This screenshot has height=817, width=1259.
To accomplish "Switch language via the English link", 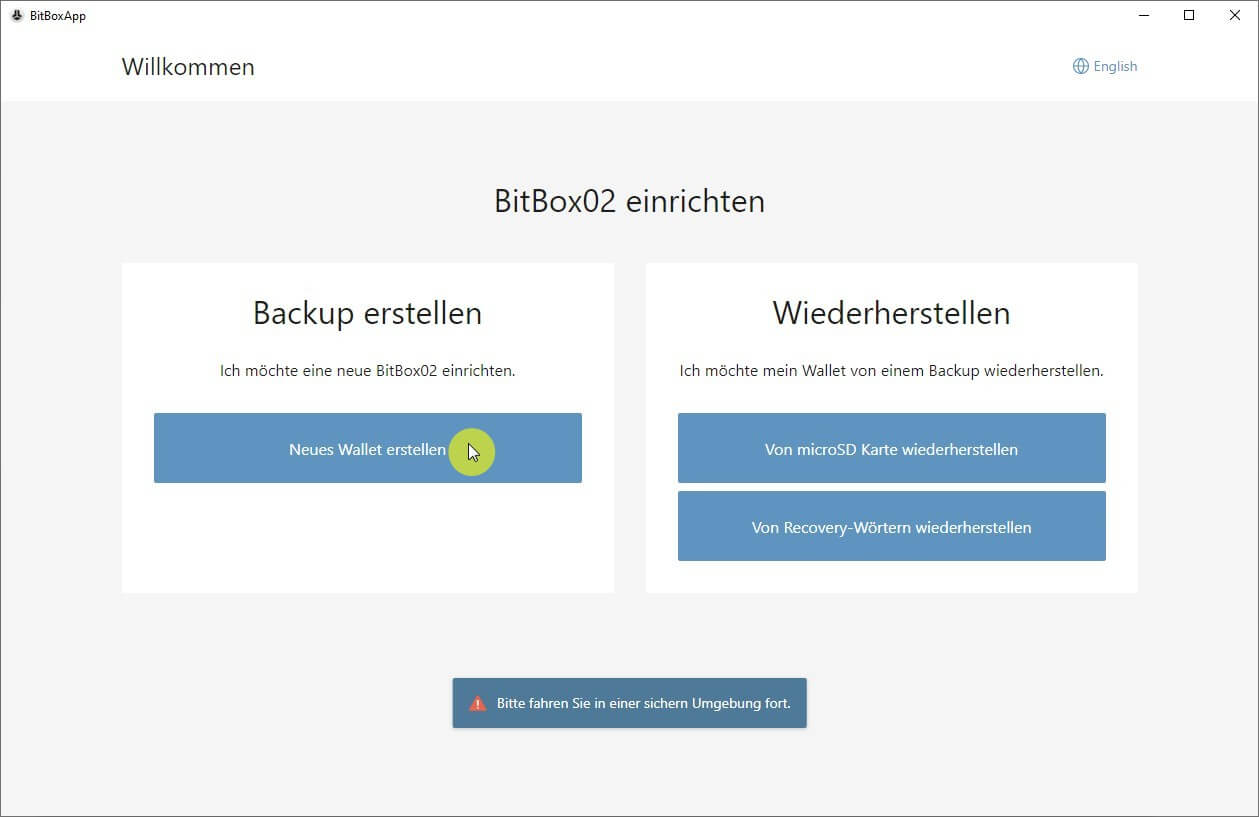I will point(1115,66).
